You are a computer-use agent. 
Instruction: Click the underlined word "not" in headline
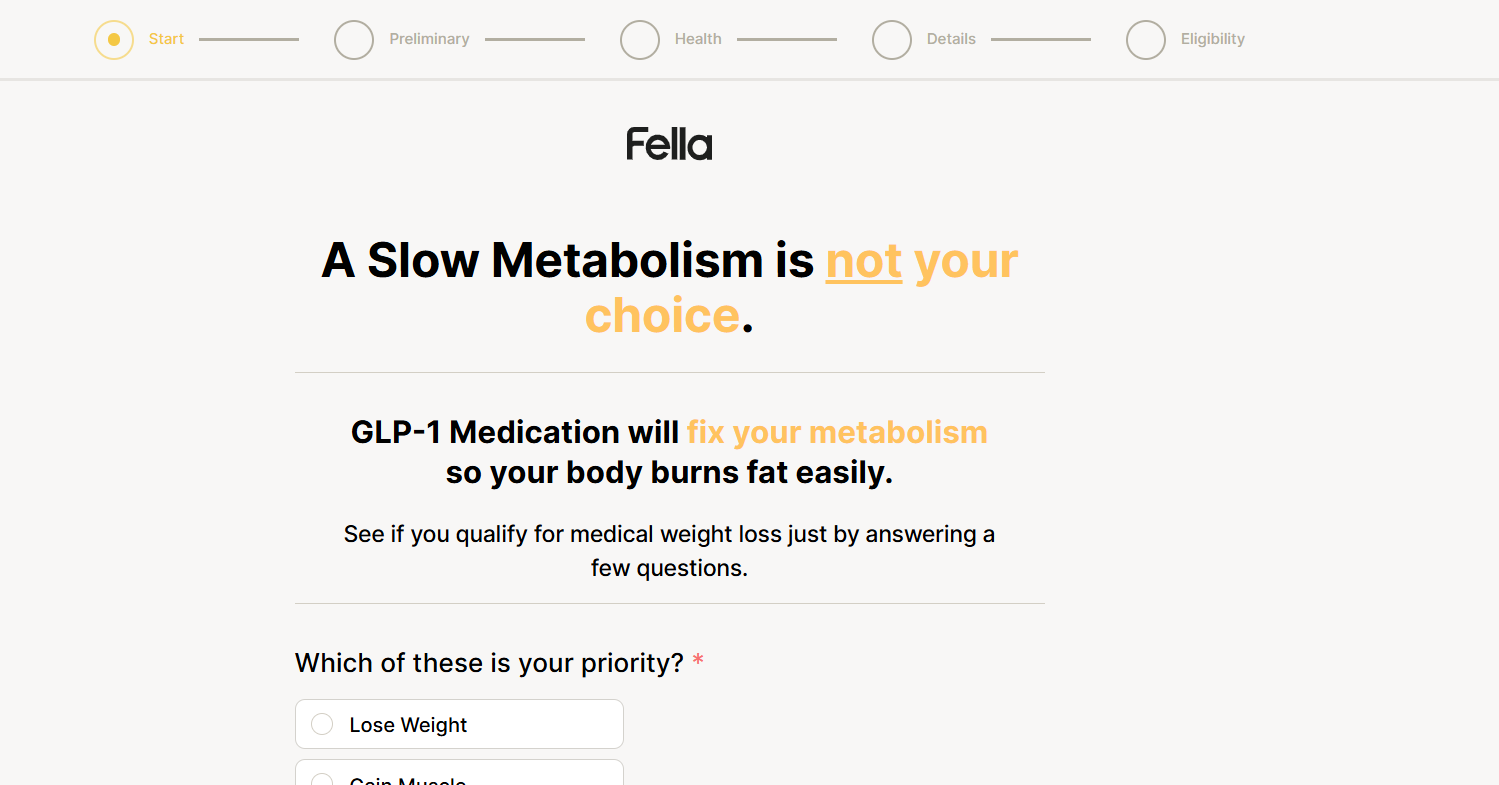(x=864, y=262)
